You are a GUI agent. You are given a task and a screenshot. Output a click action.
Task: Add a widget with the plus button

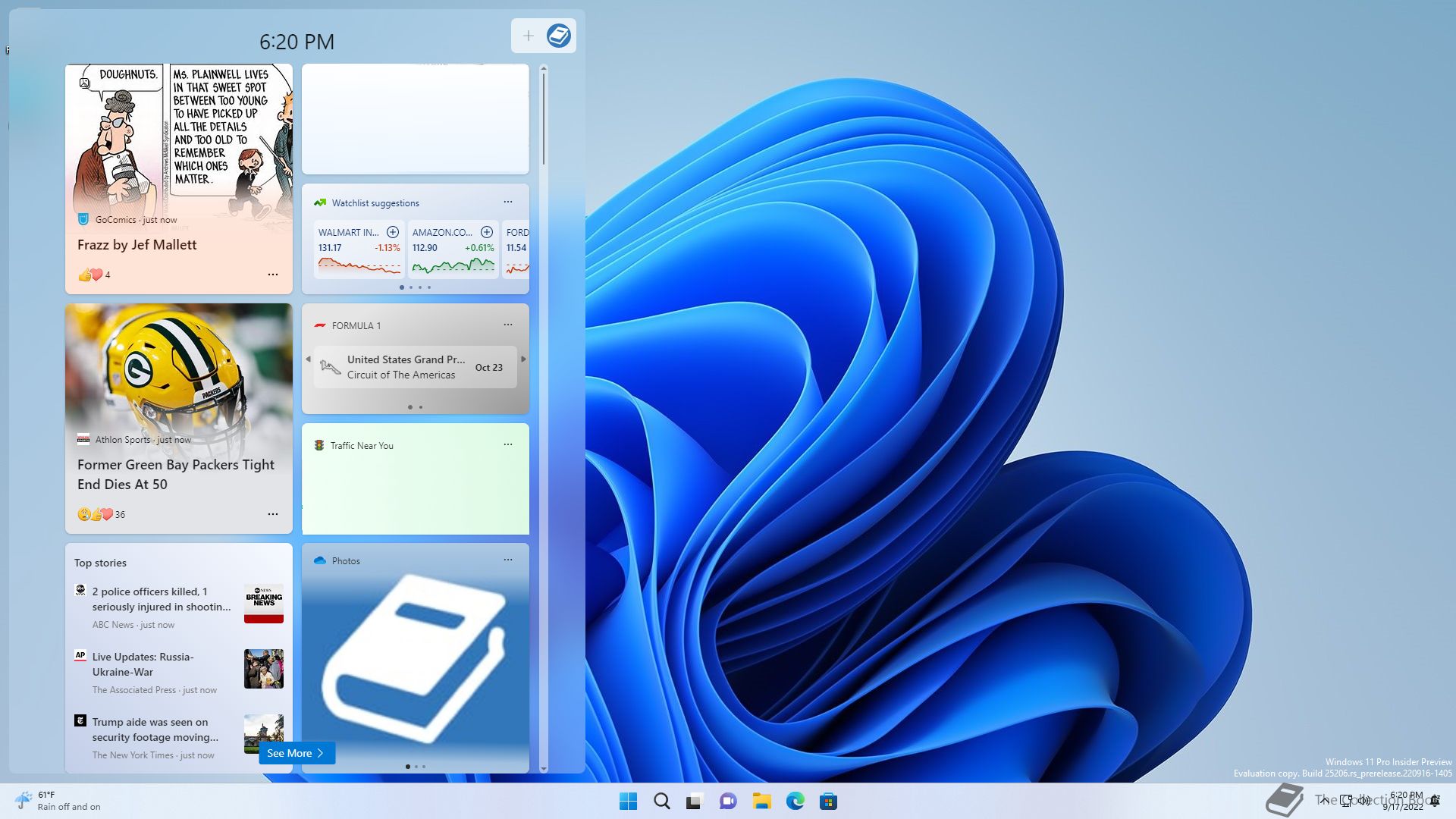(x=528, y=36)
